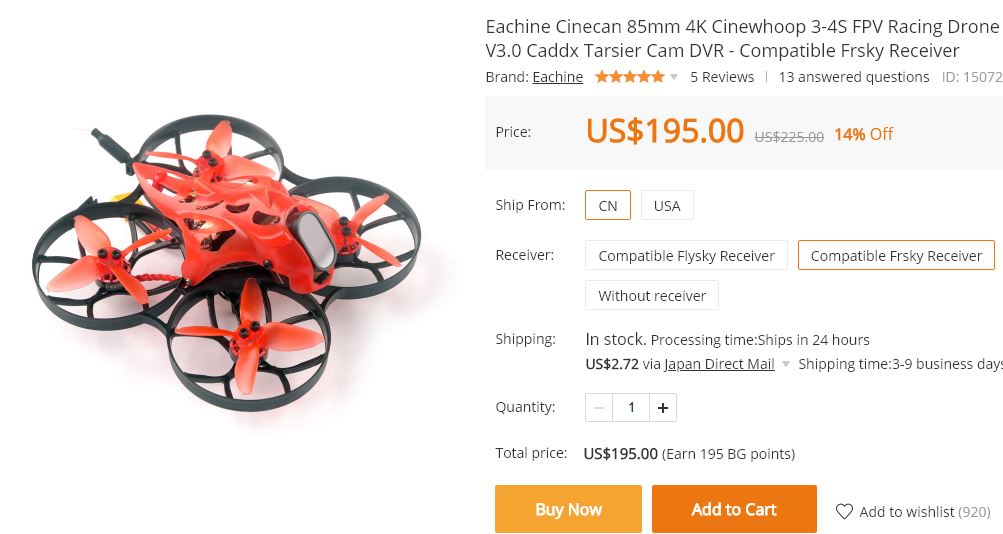Image resolution: width=1003 pixels, height=534 pixels.
Task: Click the Add to wishlist text
Action: pos(906,512)
